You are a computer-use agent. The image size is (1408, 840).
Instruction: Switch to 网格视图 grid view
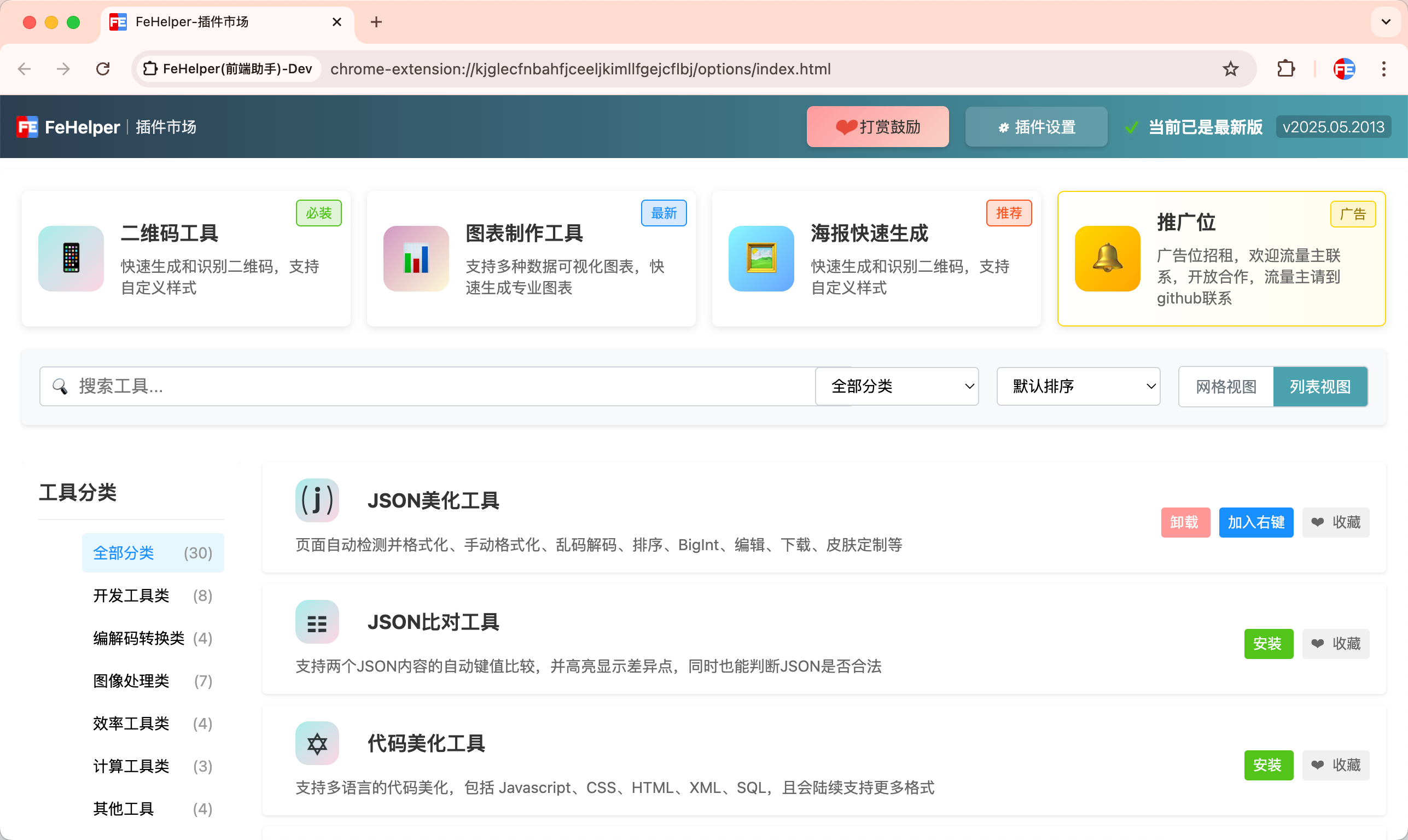[x=1226, y=387]
